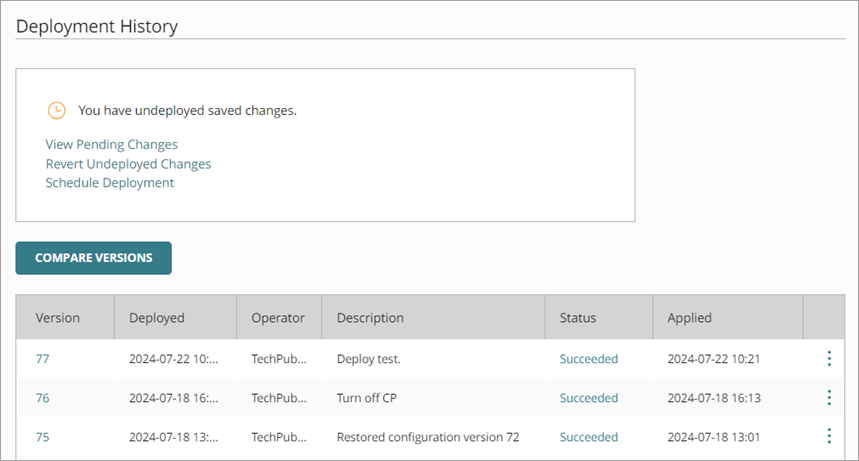This screenshot has width=859, height=461.
Task: Sort by the Status column header
Action: coord(578,318)
